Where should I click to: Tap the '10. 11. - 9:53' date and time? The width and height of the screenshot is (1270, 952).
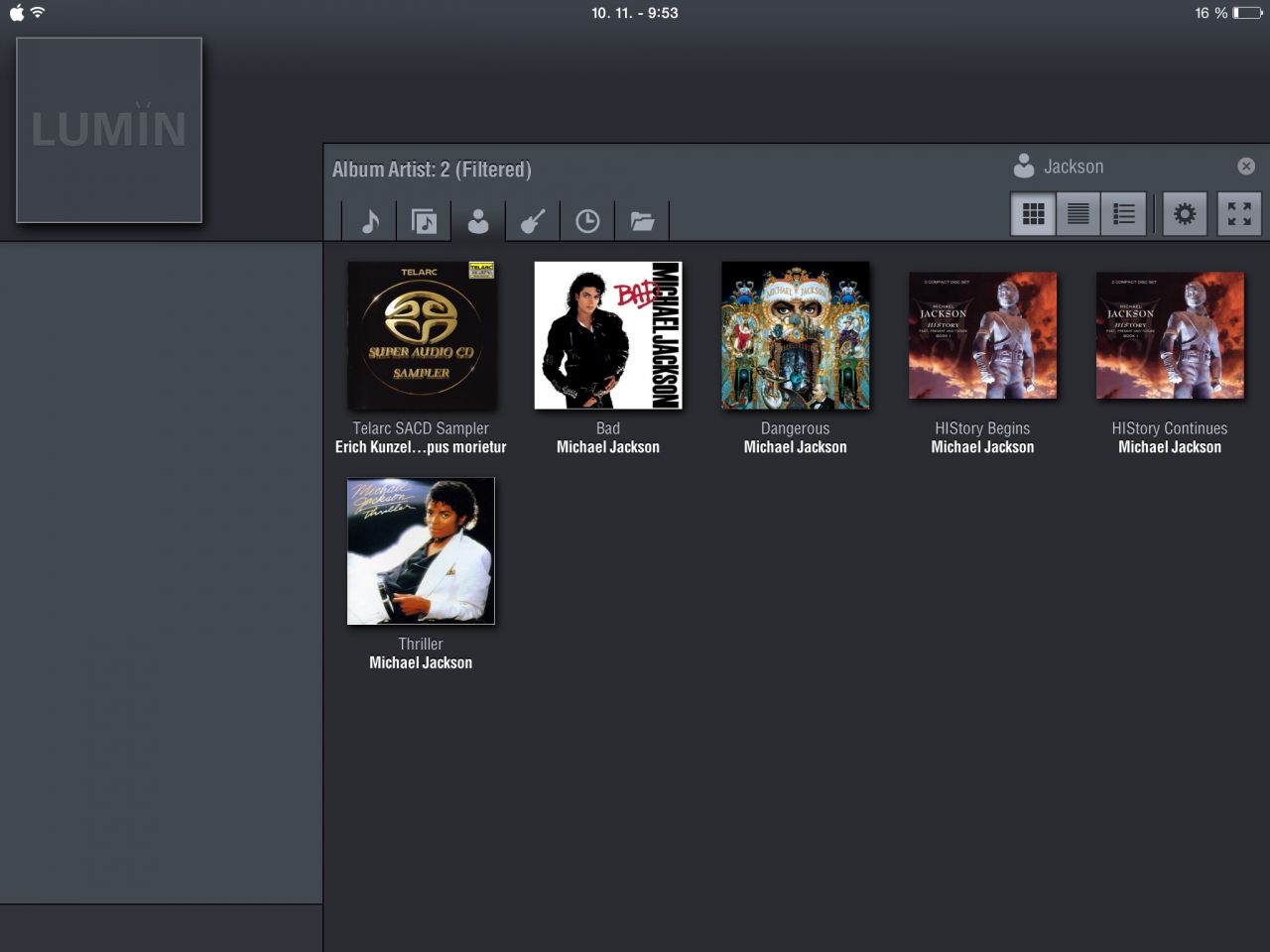pyautogui.click(x=635, y=13)
